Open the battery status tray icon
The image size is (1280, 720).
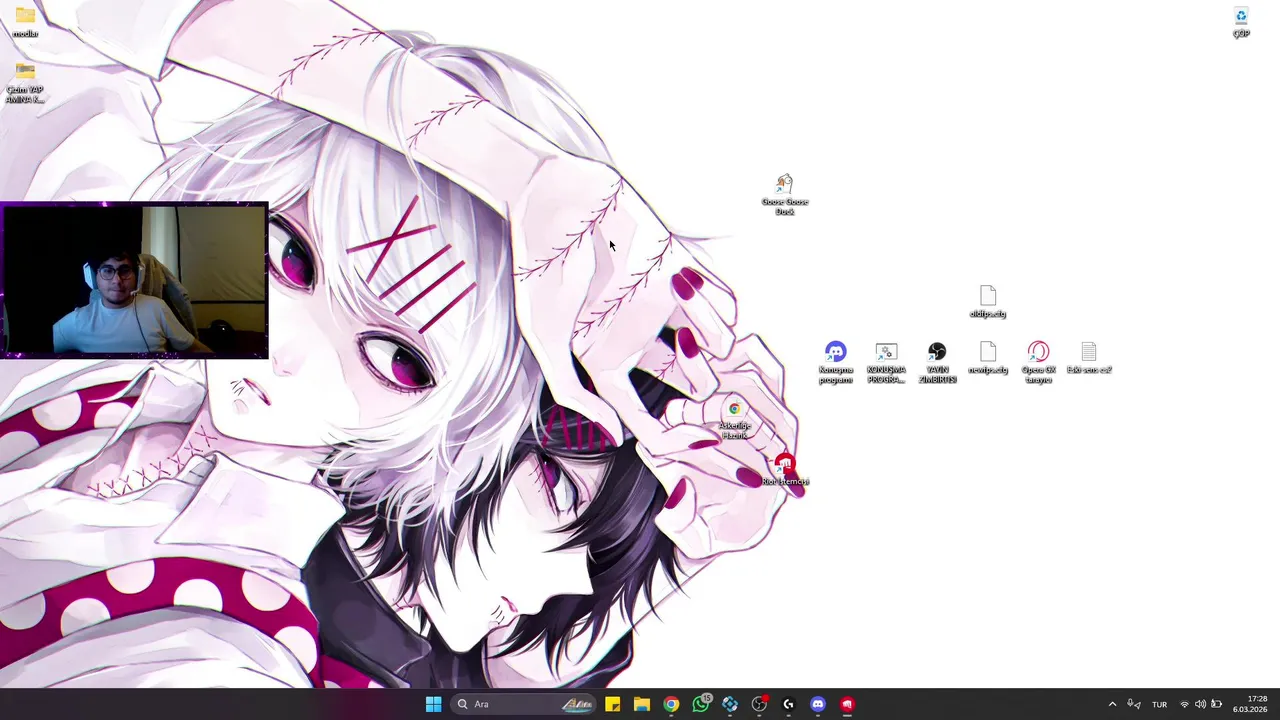pos(1216,704)
